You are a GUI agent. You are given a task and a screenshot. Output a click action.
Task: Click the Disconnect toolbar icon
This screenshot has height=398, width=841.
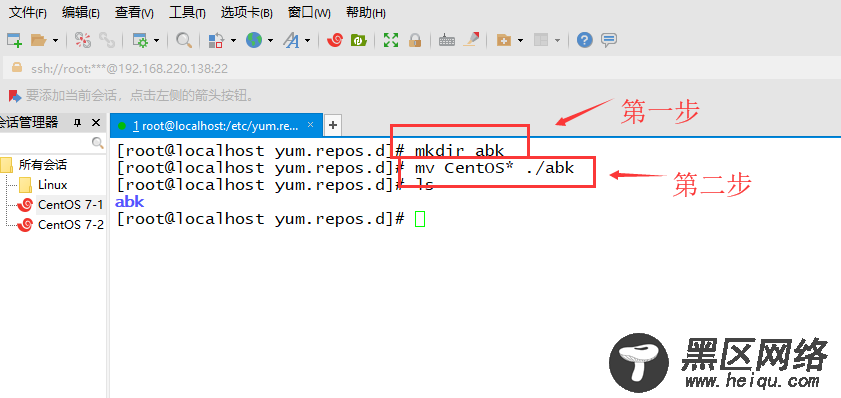click(83, 40)
